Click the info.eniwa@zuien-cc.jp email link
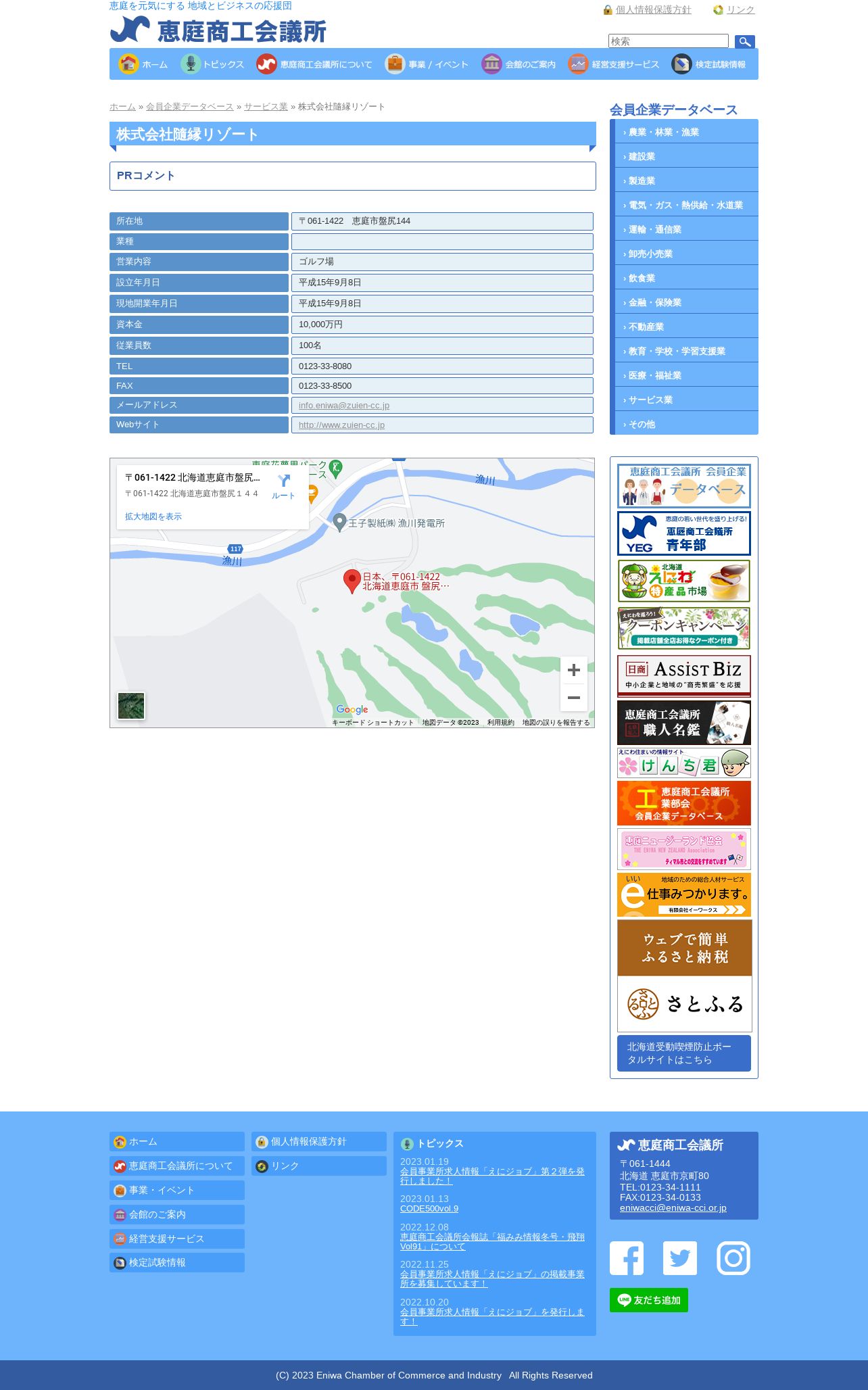This screenshot has width=868, height=1390. pos(344,406)
